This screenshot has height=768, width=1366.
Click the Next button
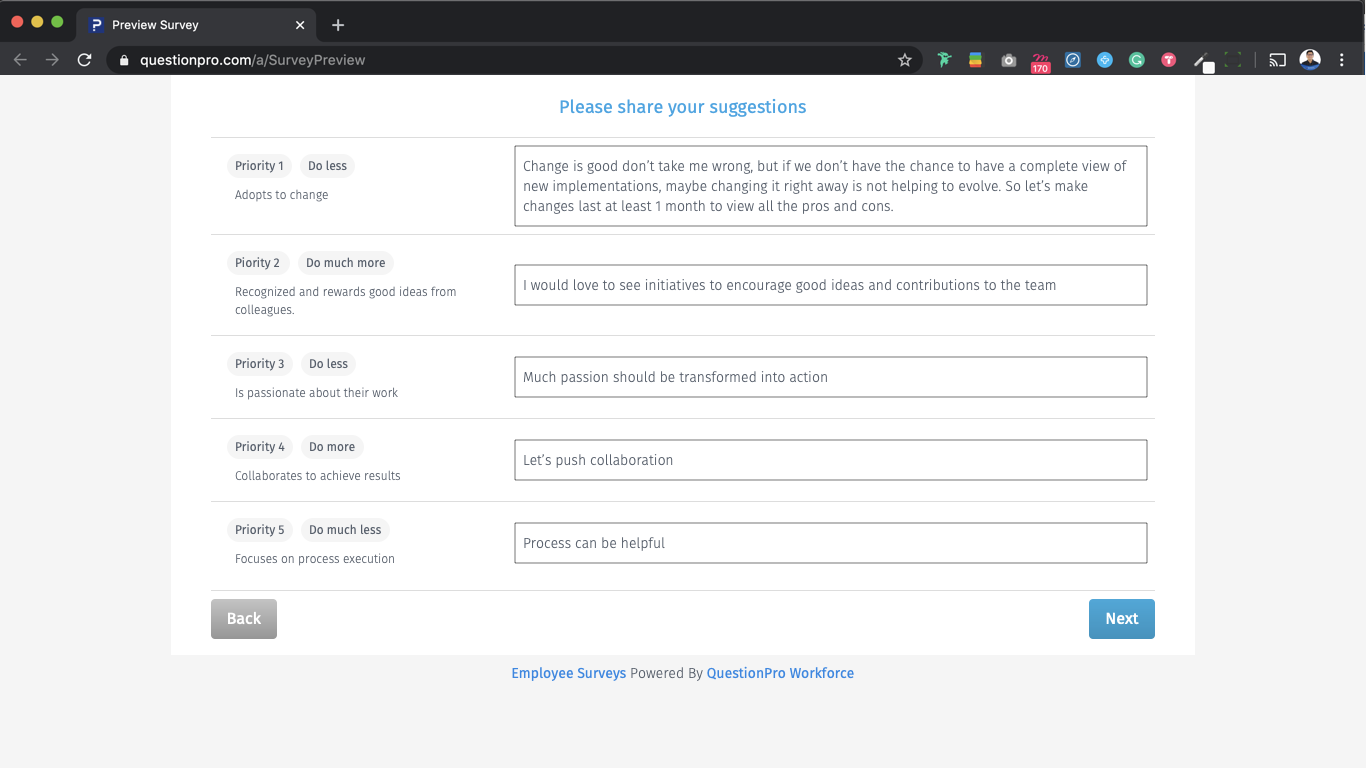click(x=1121, y=618)
